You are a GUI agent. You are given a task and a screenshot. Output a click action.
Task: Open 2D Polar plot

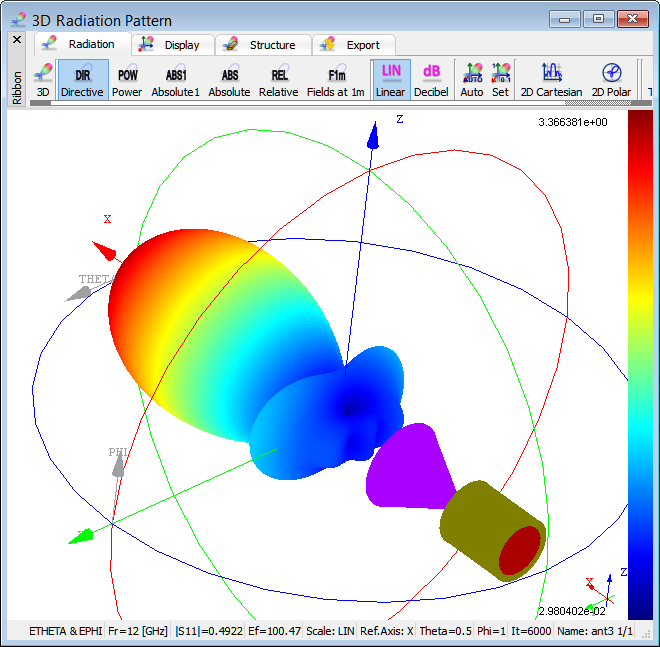(612, 79)
